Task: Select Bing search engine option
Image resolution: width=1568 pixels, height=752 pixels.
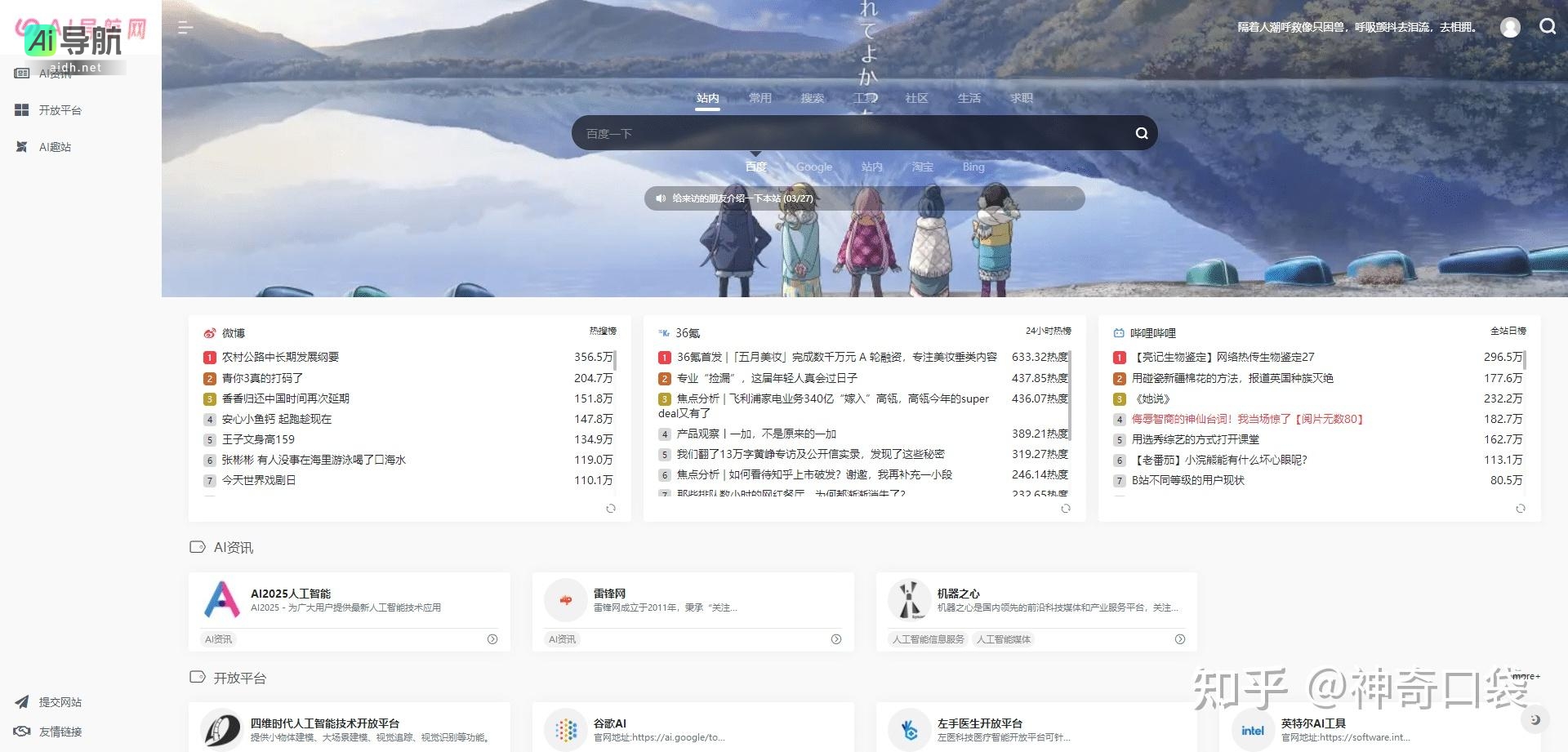Action: [x=973, y=167]
